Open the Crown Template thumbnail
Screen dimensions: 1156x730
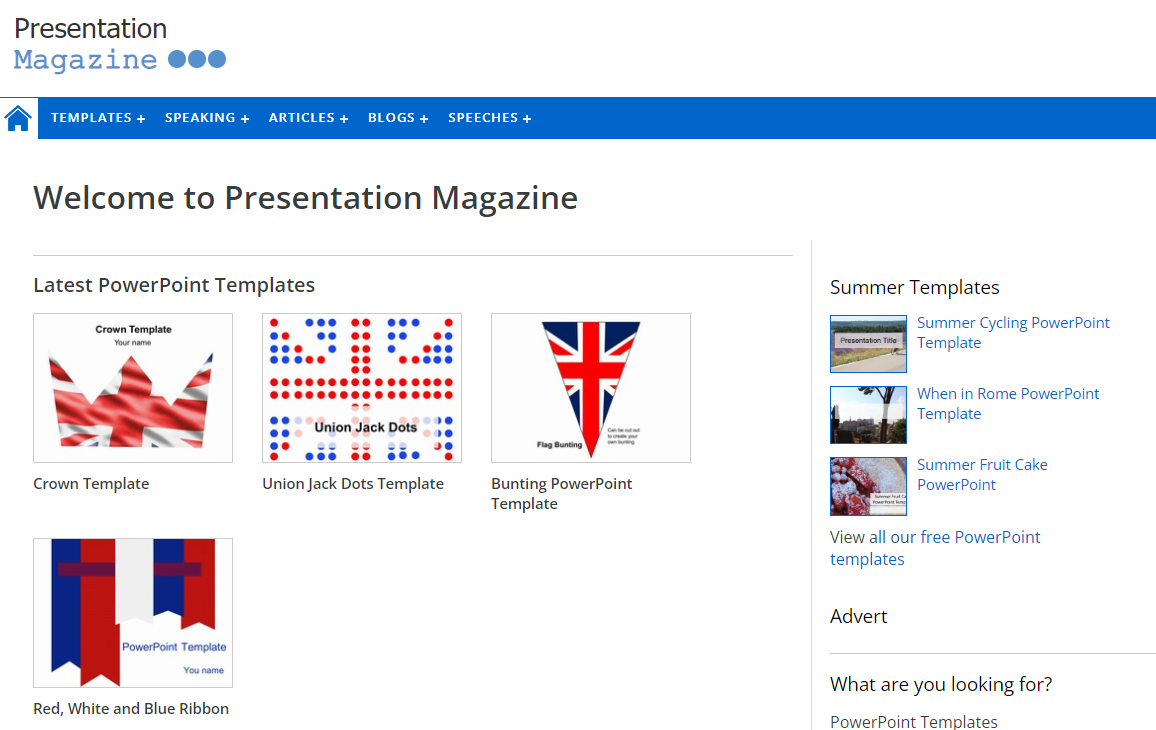133,388
